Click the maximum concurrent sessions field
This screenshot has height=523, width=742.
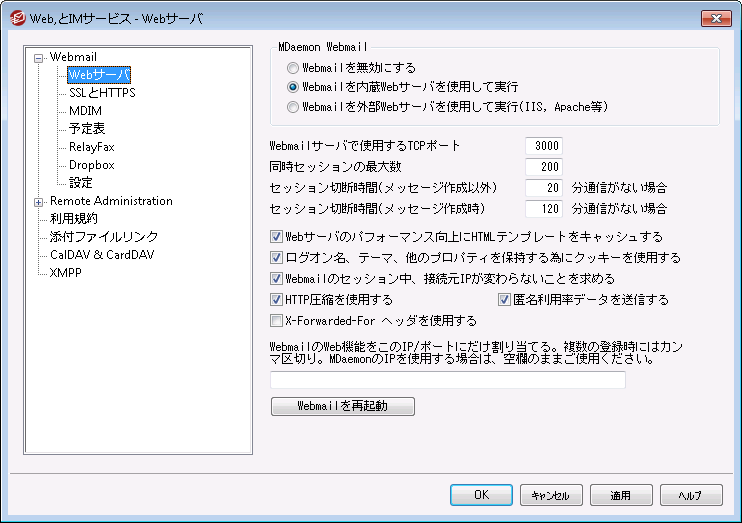click(544, 167)
